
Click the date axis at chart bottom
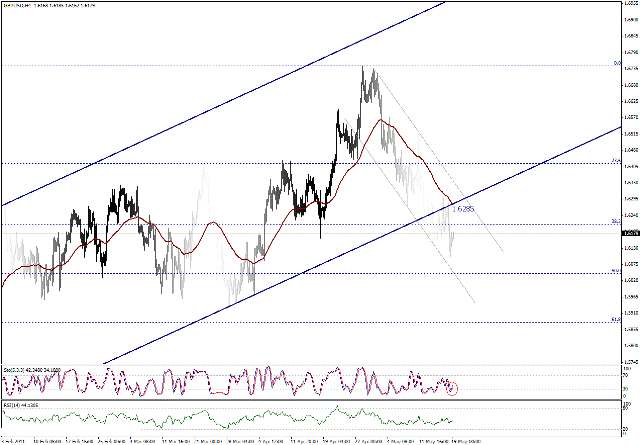[x=300, y=438]
